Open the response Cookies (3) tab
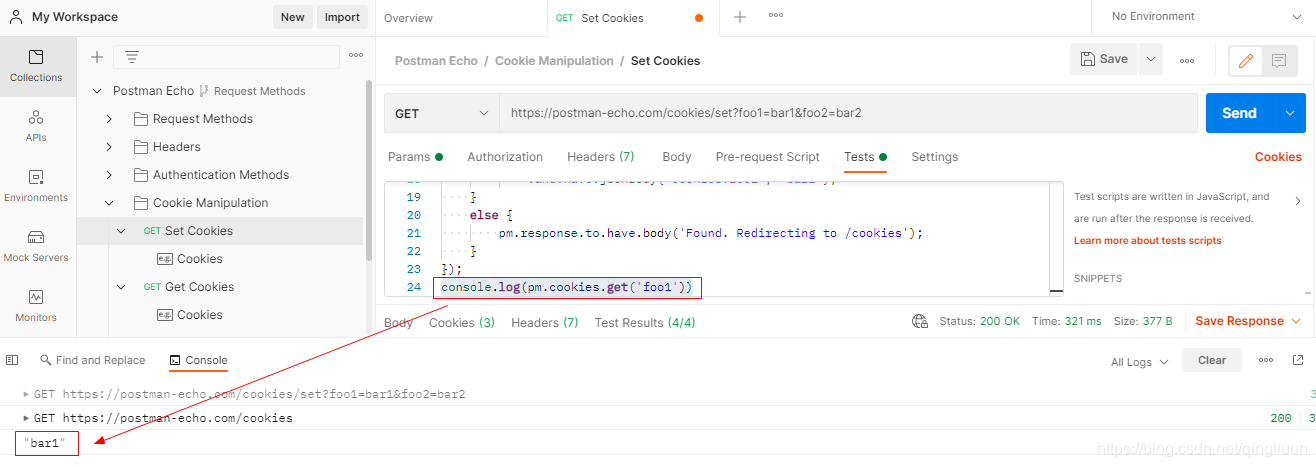The width and height of the screenshot is (1316, 467). pyautogui.click(x=462, y=322)
